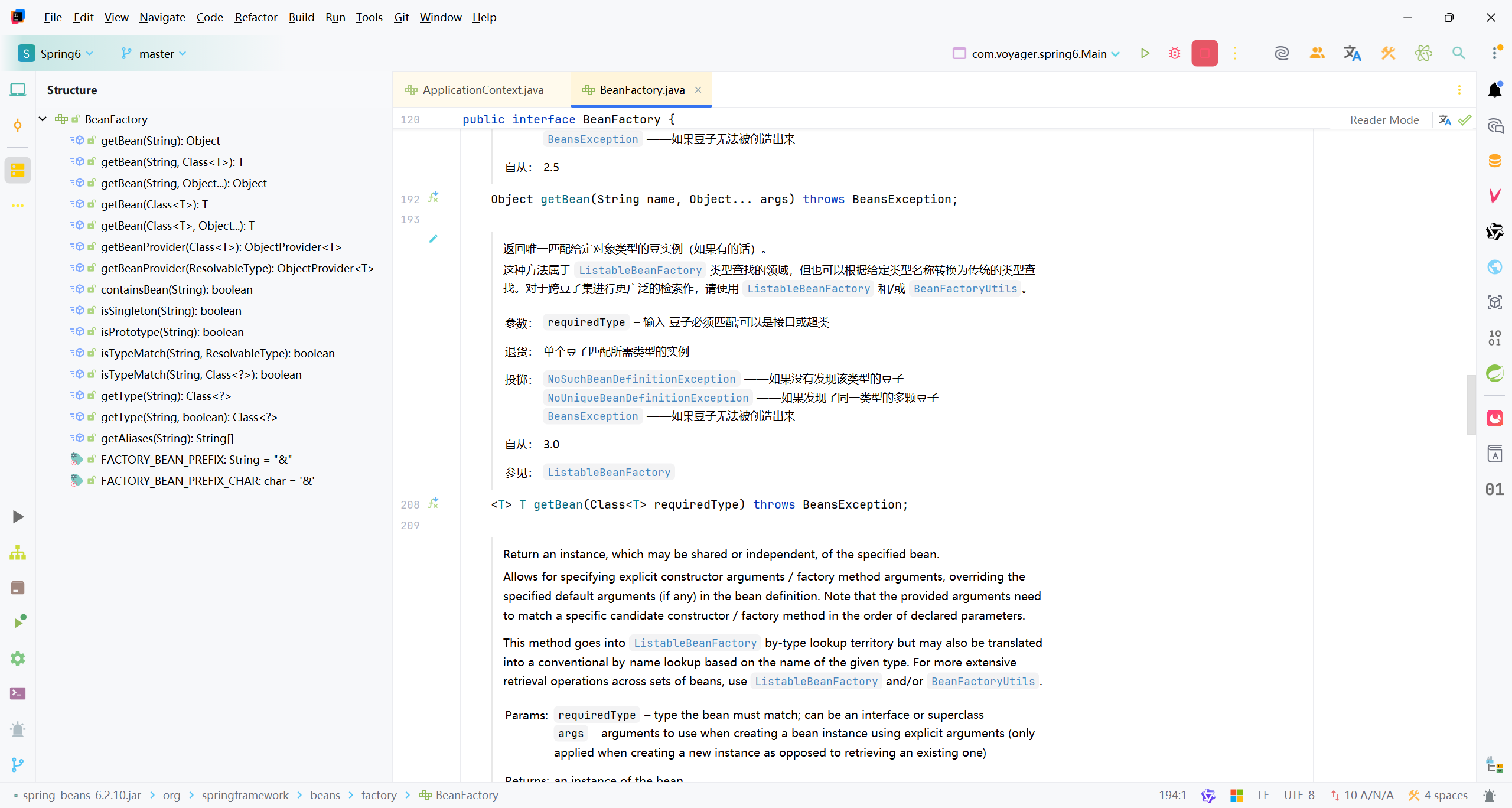Open the Spring tool window leaf icon

1494,373
